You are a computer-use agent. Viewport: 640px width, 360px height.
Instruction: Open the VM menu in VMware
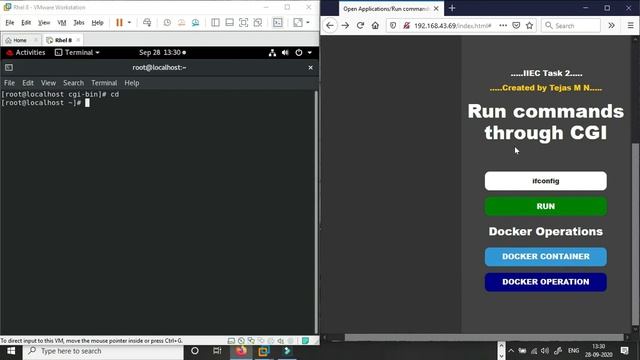(x=62, y=22)
